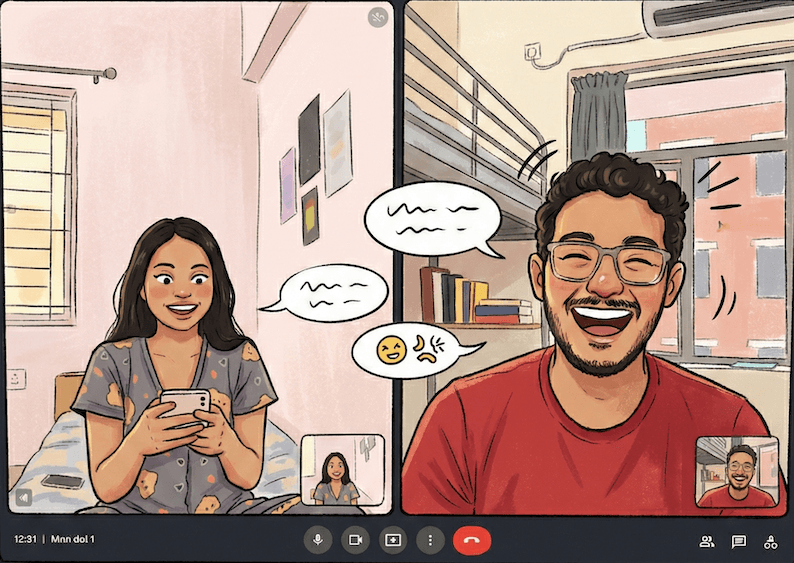Click the meeting name 'Mnn dol 1'
Screen dimensions: 794x563
[73, 540]
